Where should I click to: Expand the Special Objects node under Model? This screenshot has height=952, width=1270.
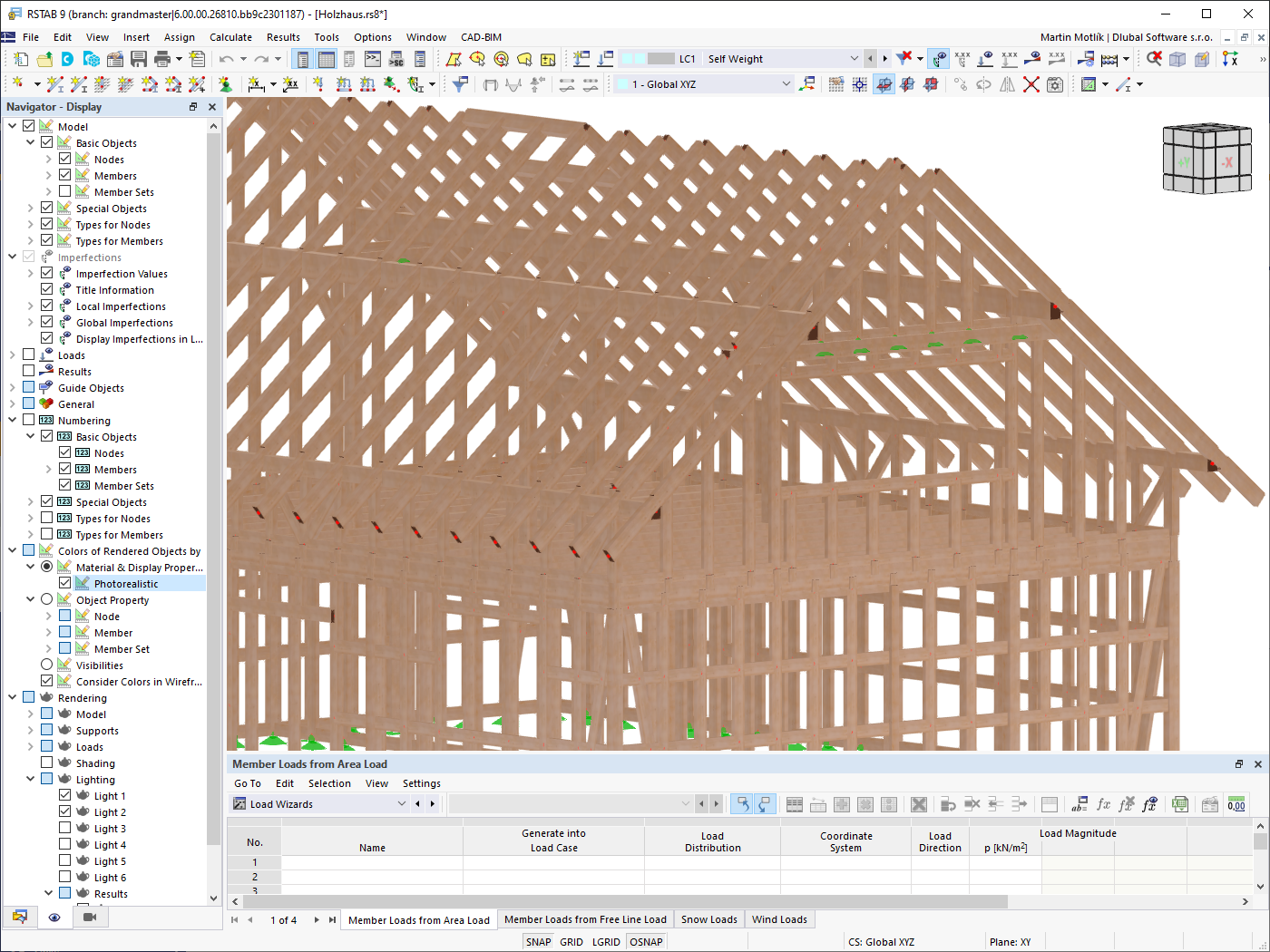(30, 208)
